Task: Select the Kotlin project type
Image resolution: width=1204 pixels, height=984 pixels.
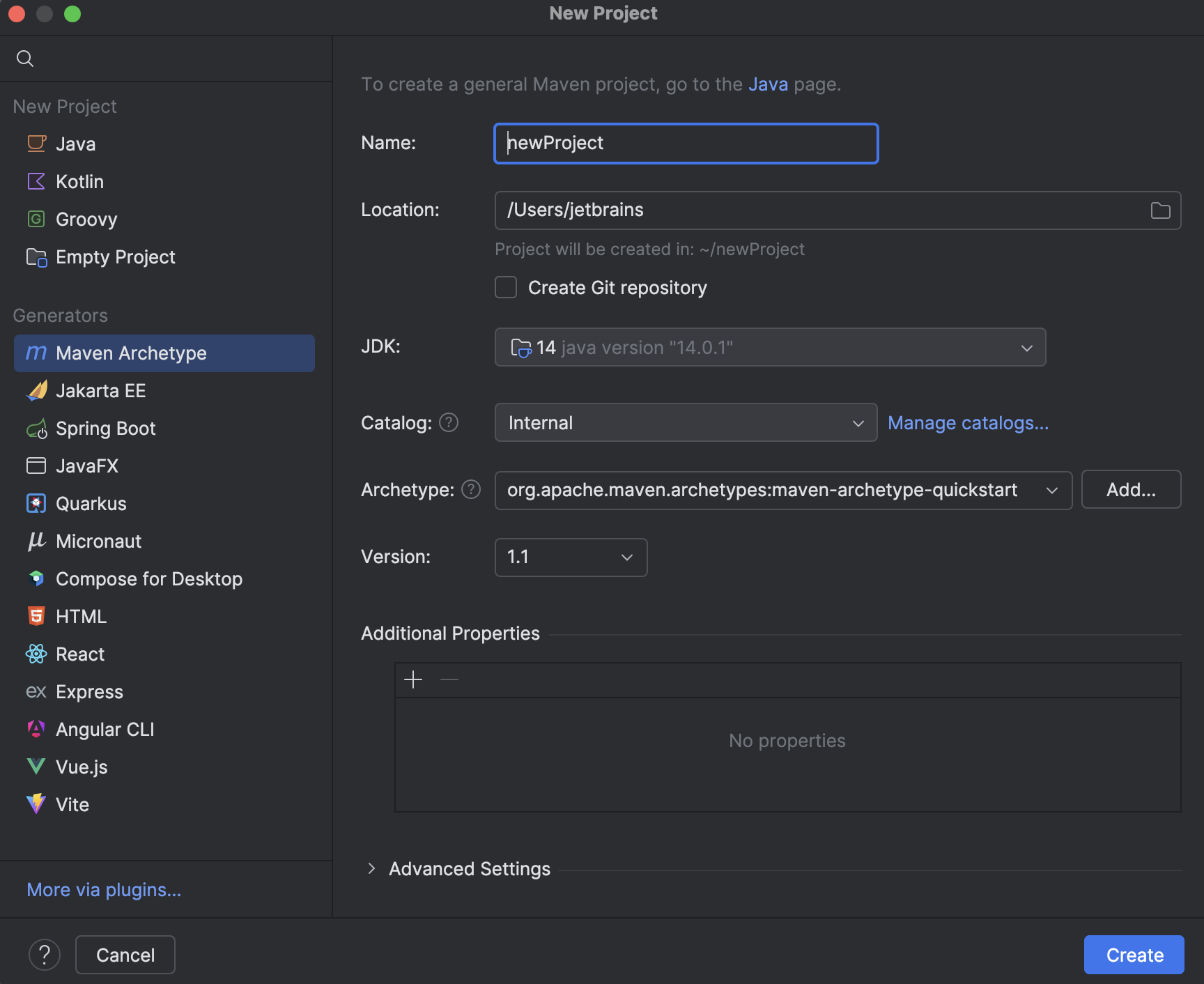Action: tap(79, 181)
